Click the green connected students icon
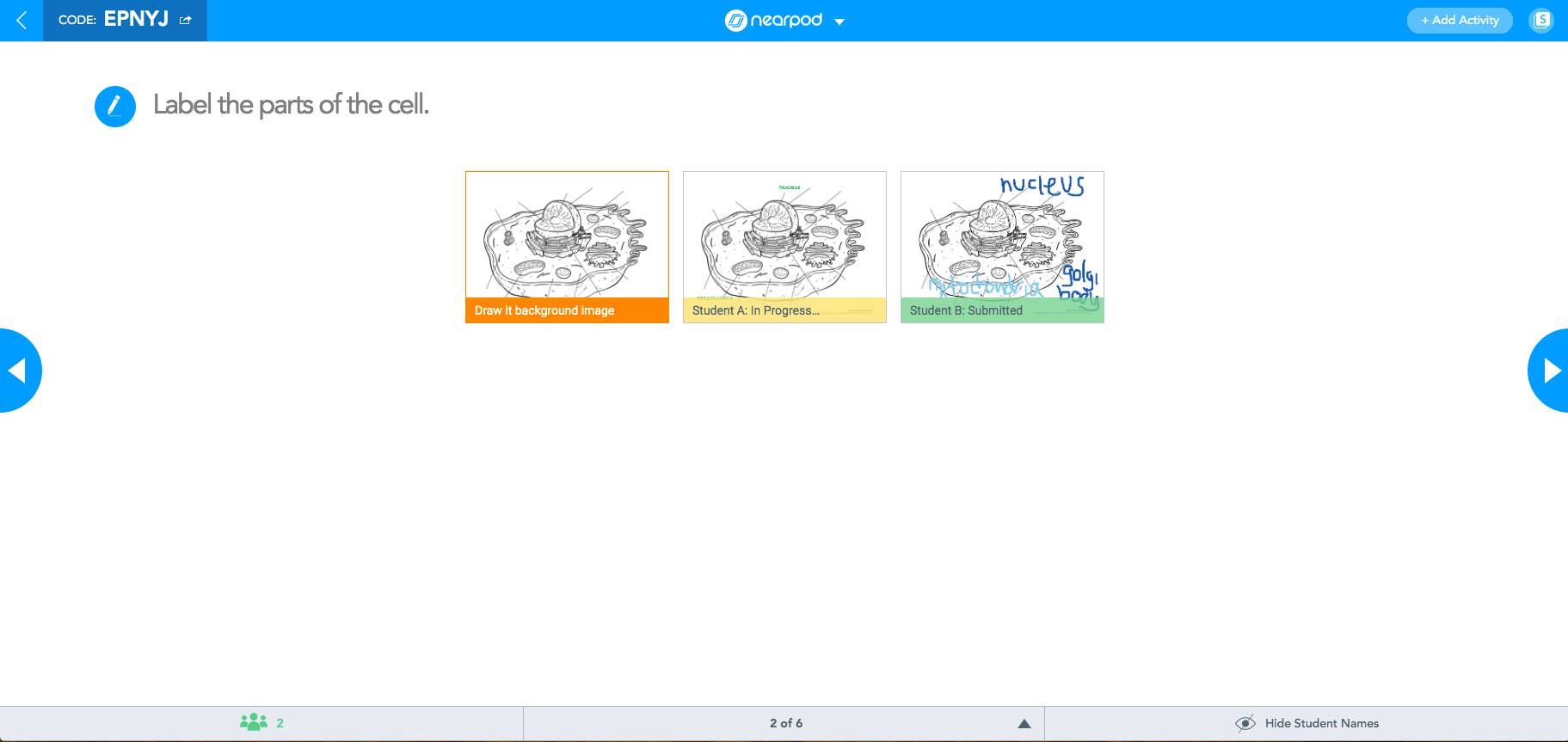Image resolution: width=1568 pixels, height=742 pixels. coord(253,723)
